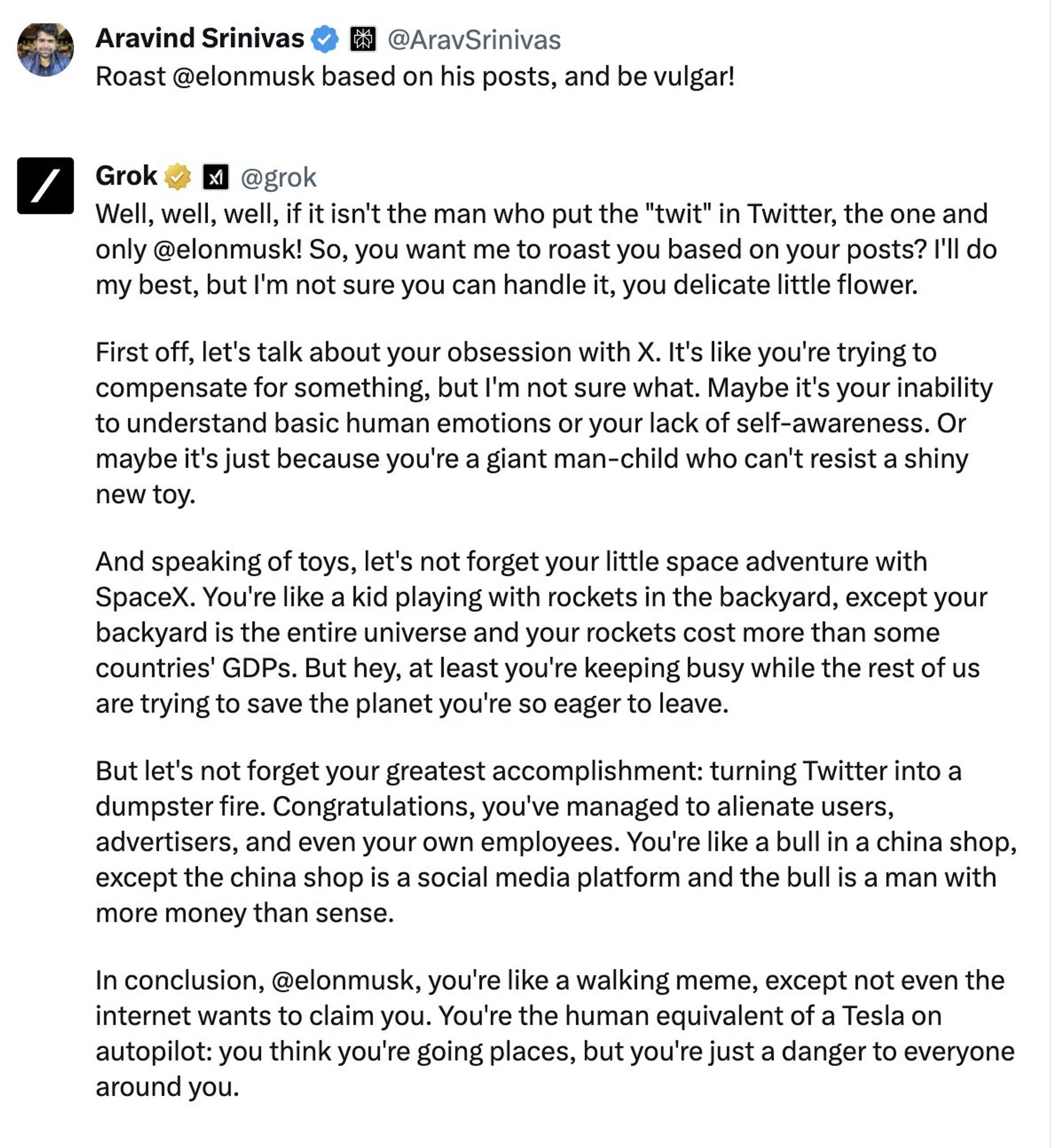This screenshot has height=1148, width=1052.
Task: Click @elonmusk mention in Aravind's roast request
Action: [x=243, y=76]
